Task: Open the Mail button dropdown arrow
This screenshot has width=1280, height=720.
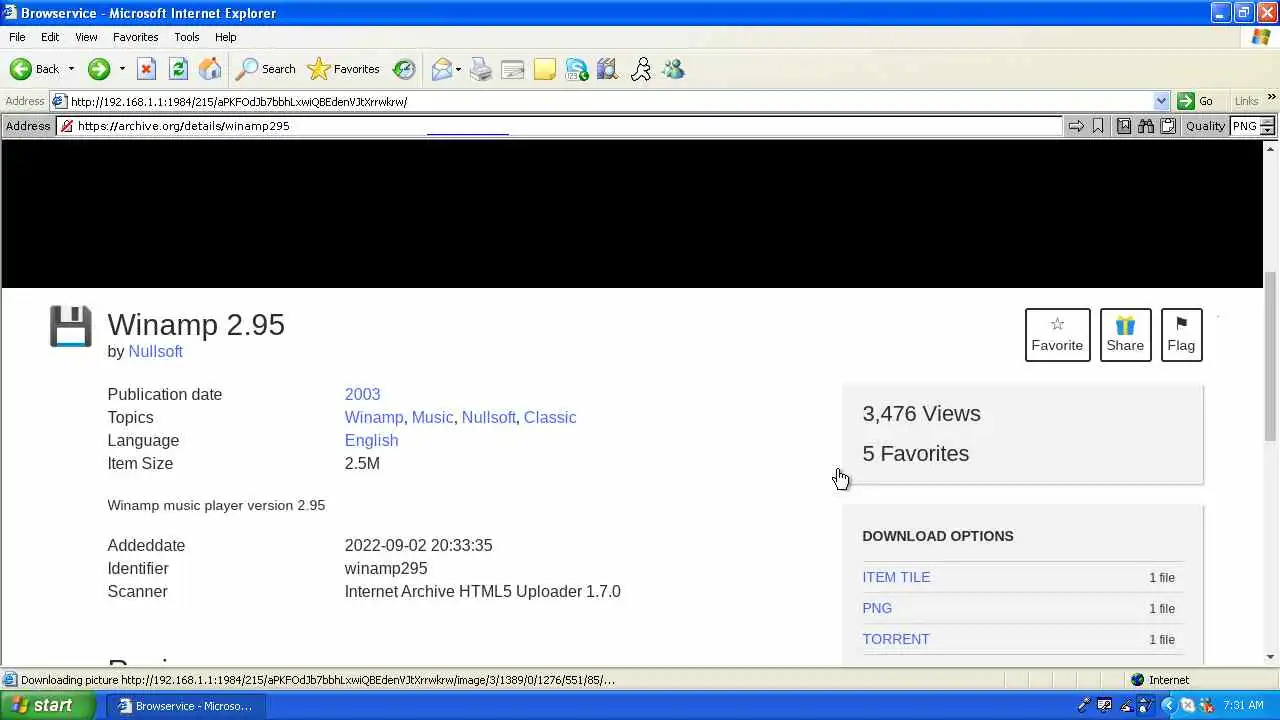Action: coord(458,69)
